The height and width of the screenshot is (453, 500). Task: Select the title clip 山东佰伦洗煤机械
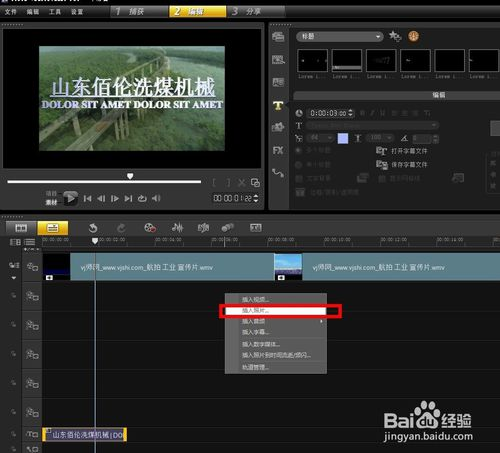pyautogui.click(x=85, y=435)
